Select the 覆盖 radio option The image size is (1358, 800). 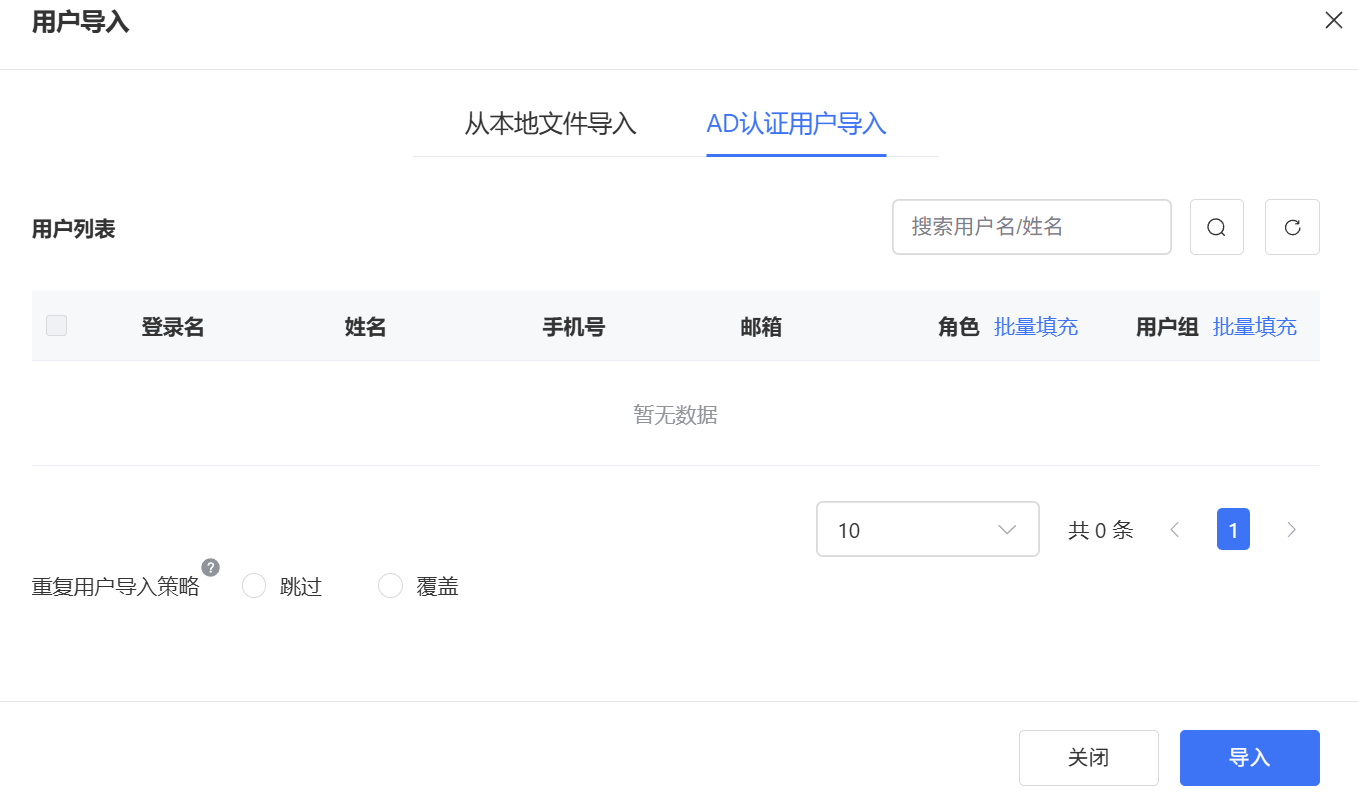[390, 586]
